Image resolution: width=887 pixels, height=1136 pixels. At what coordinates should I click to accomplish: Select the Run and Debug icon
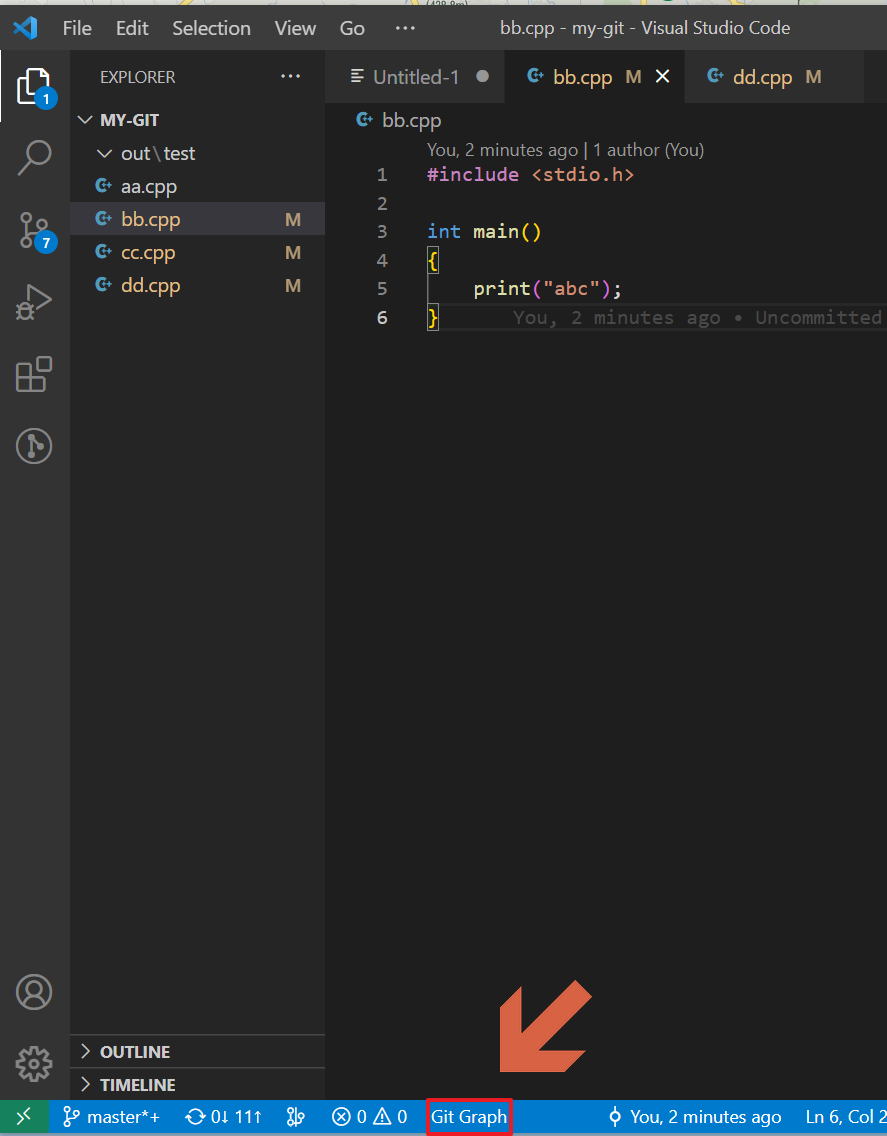[34, 301]
